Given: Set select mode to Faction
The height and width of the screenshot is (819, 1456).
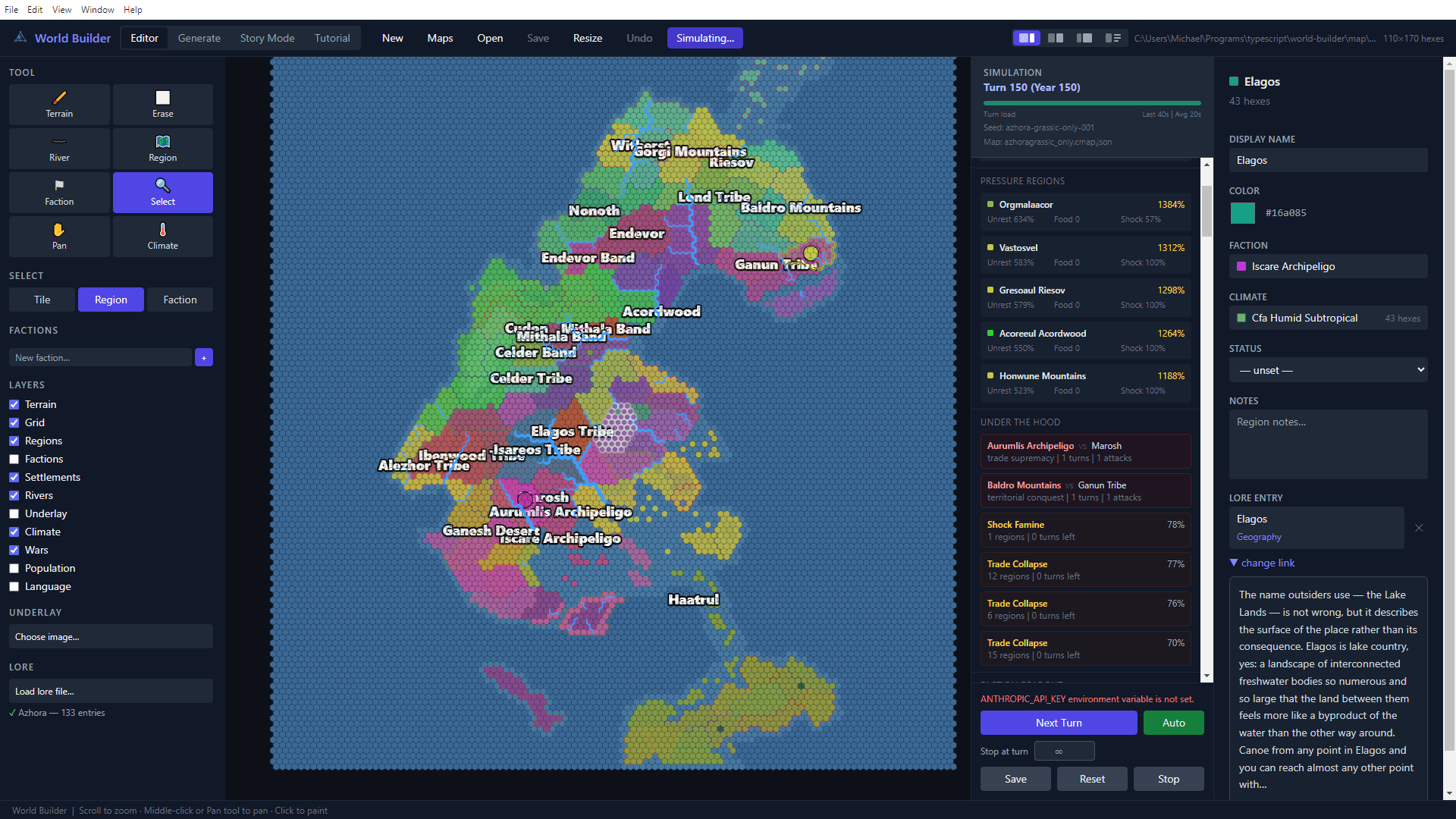Looking at the screenshot, I should point(180,300).
